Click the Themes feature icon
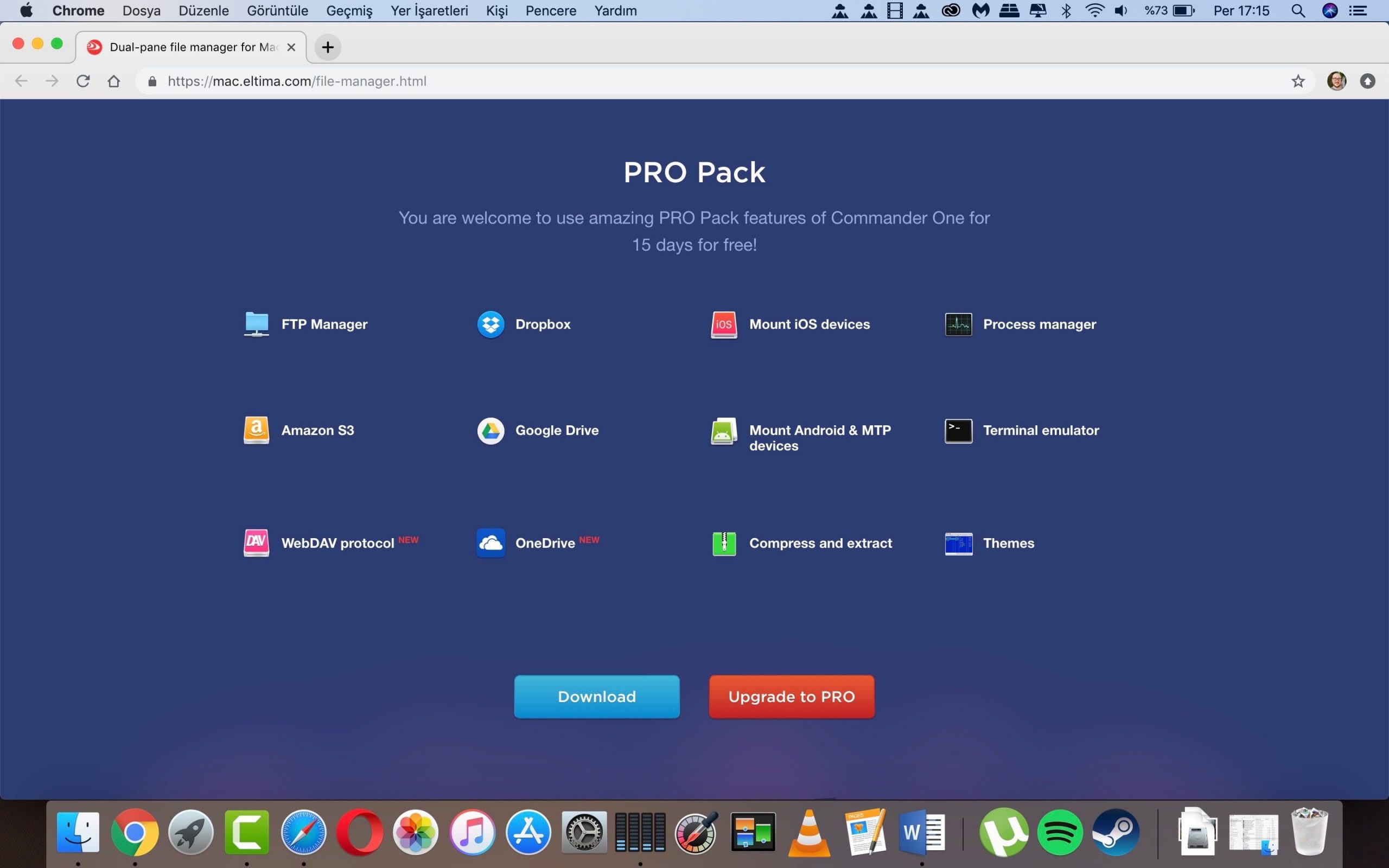This screenshot has width=1389, height=868. click(958, 544)
